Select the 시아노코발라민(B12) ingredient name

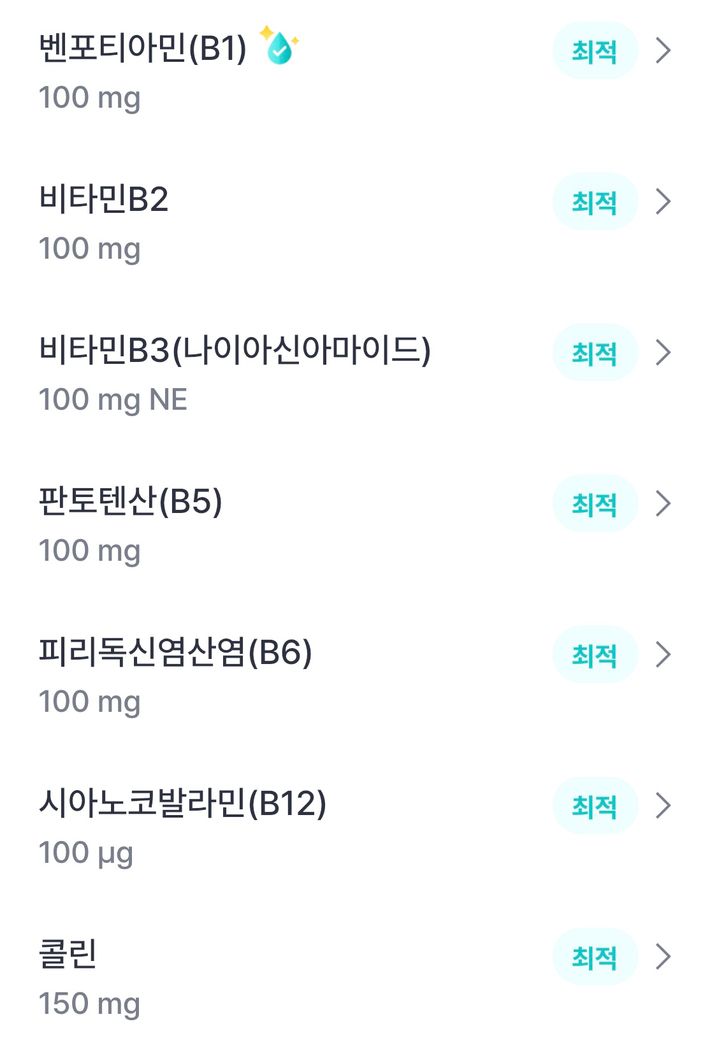pyautogui.click(x=182, y=804)
